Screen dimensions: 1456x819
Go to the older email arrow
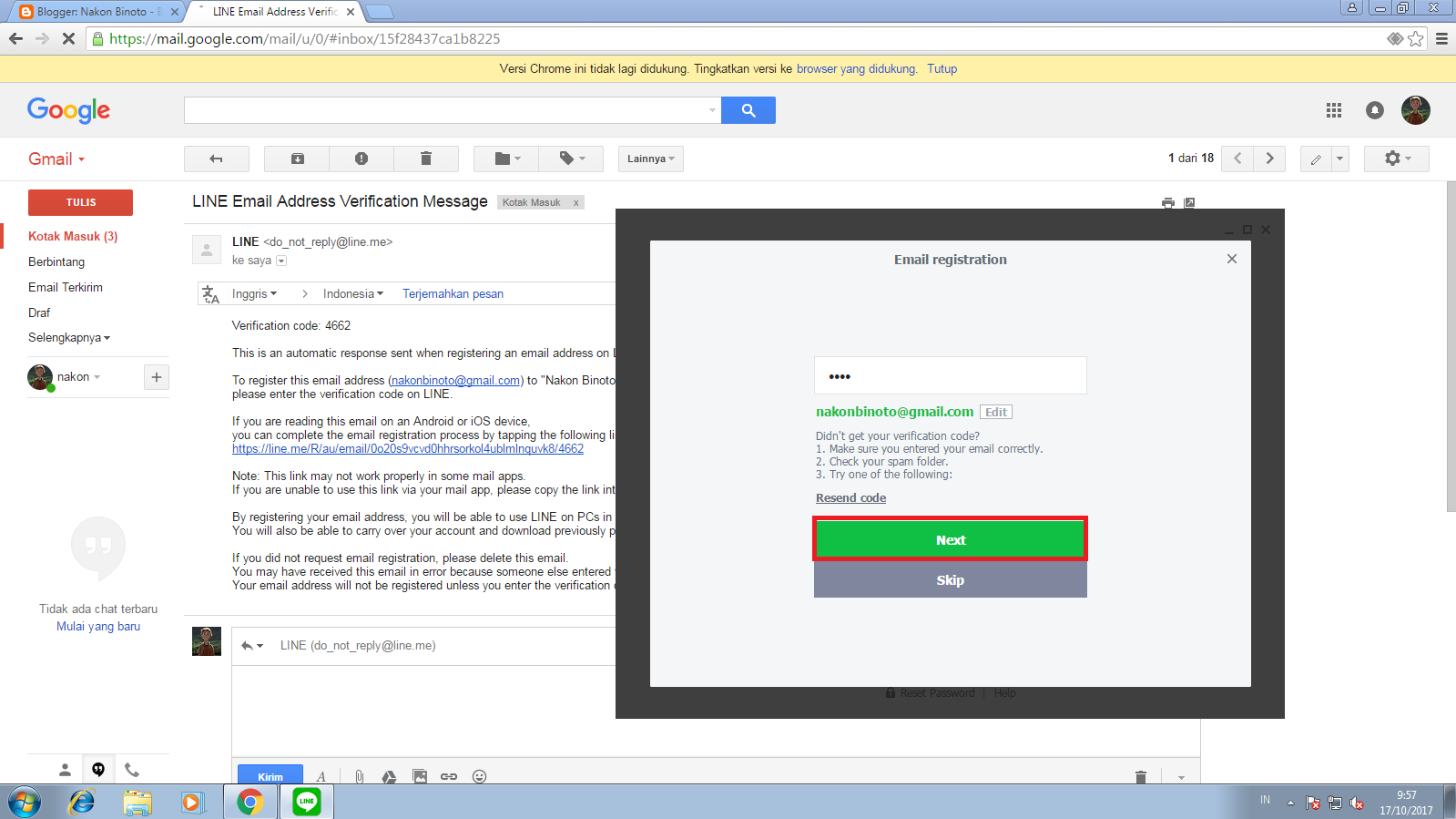pos(1269,159)
